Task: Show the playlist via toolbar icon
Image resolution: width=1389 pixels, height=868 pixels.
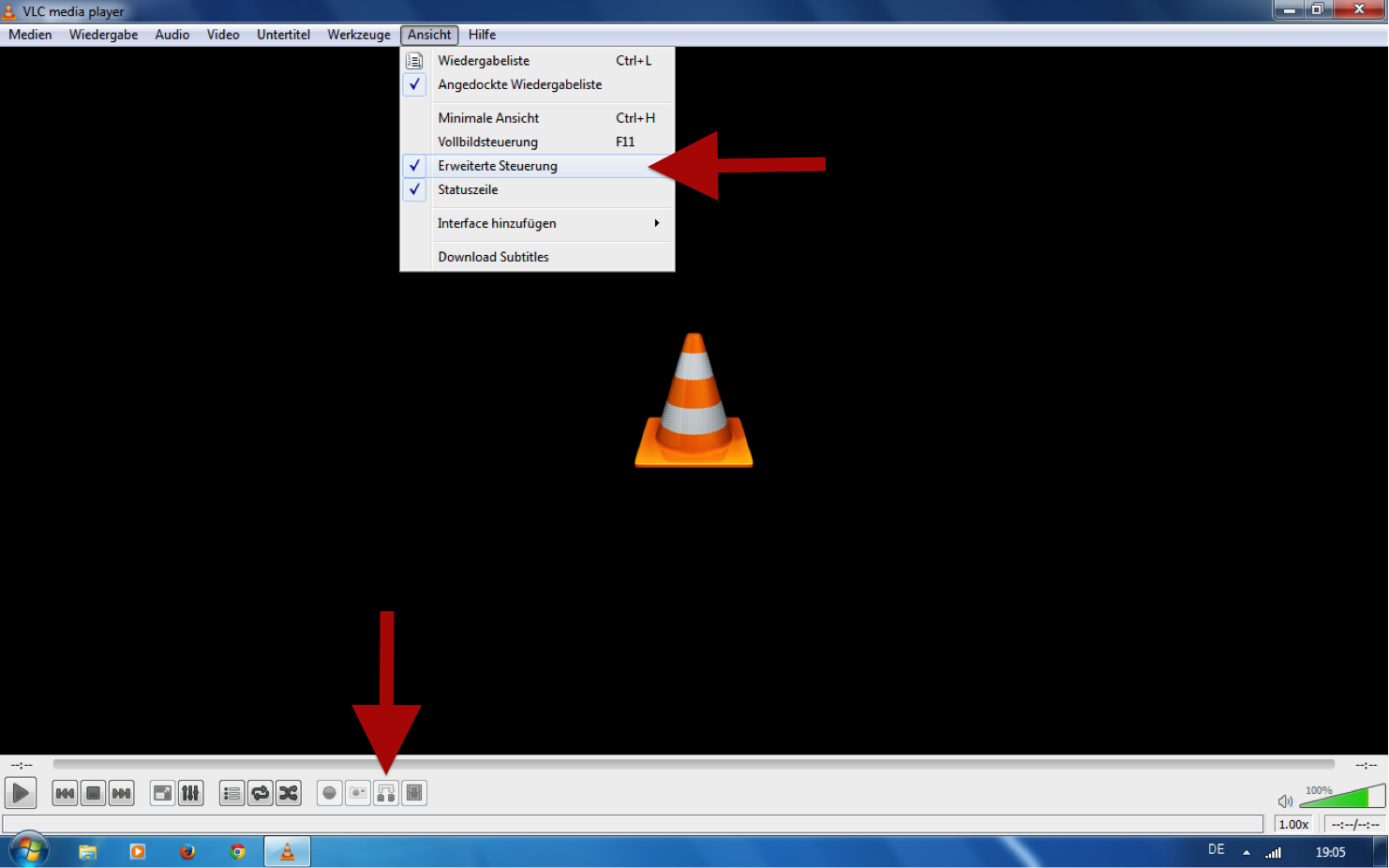Action: [x=232, y=793]
